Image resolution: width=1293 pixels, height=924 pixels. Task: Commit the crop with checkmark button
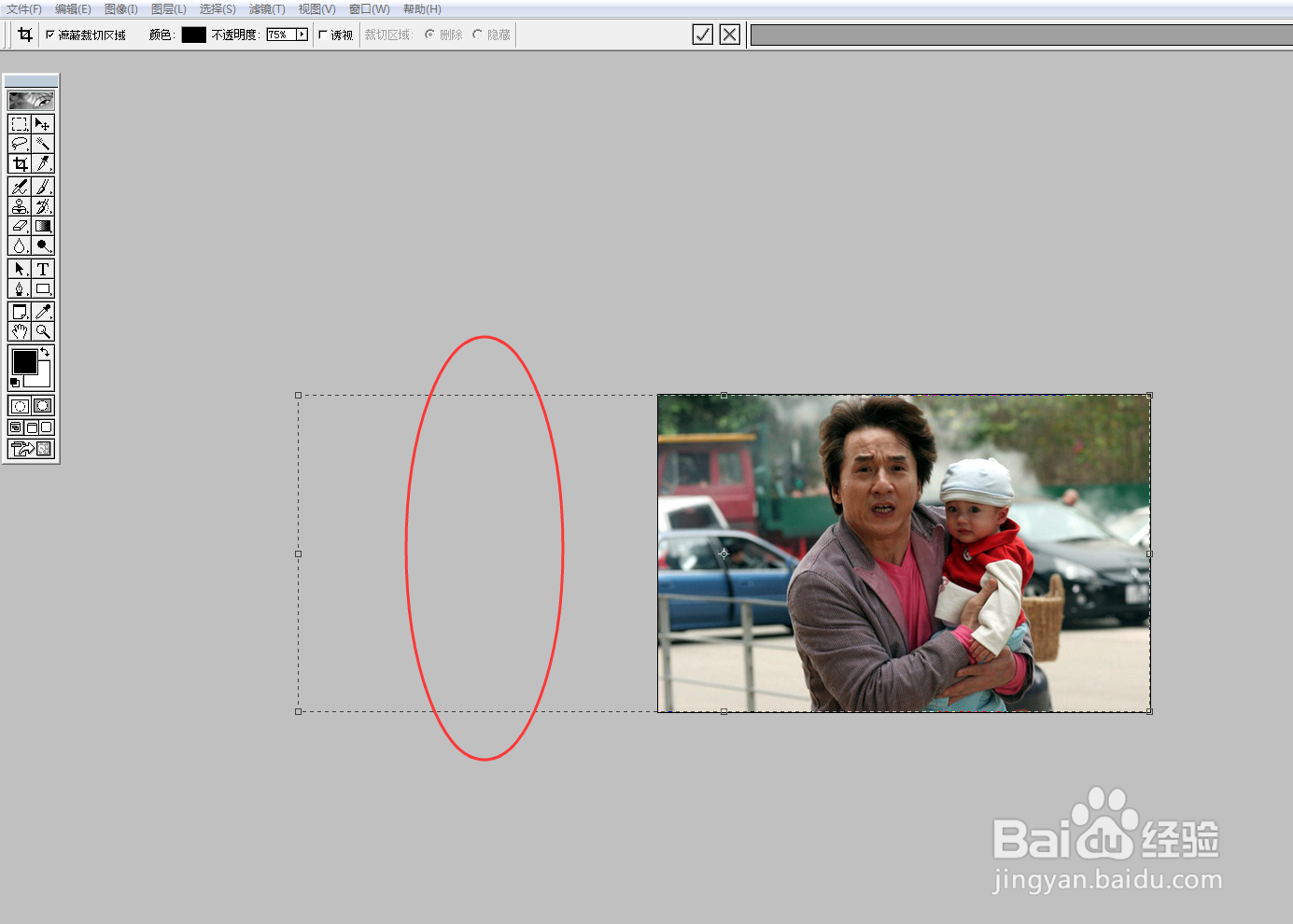click(x=703, y=35)
